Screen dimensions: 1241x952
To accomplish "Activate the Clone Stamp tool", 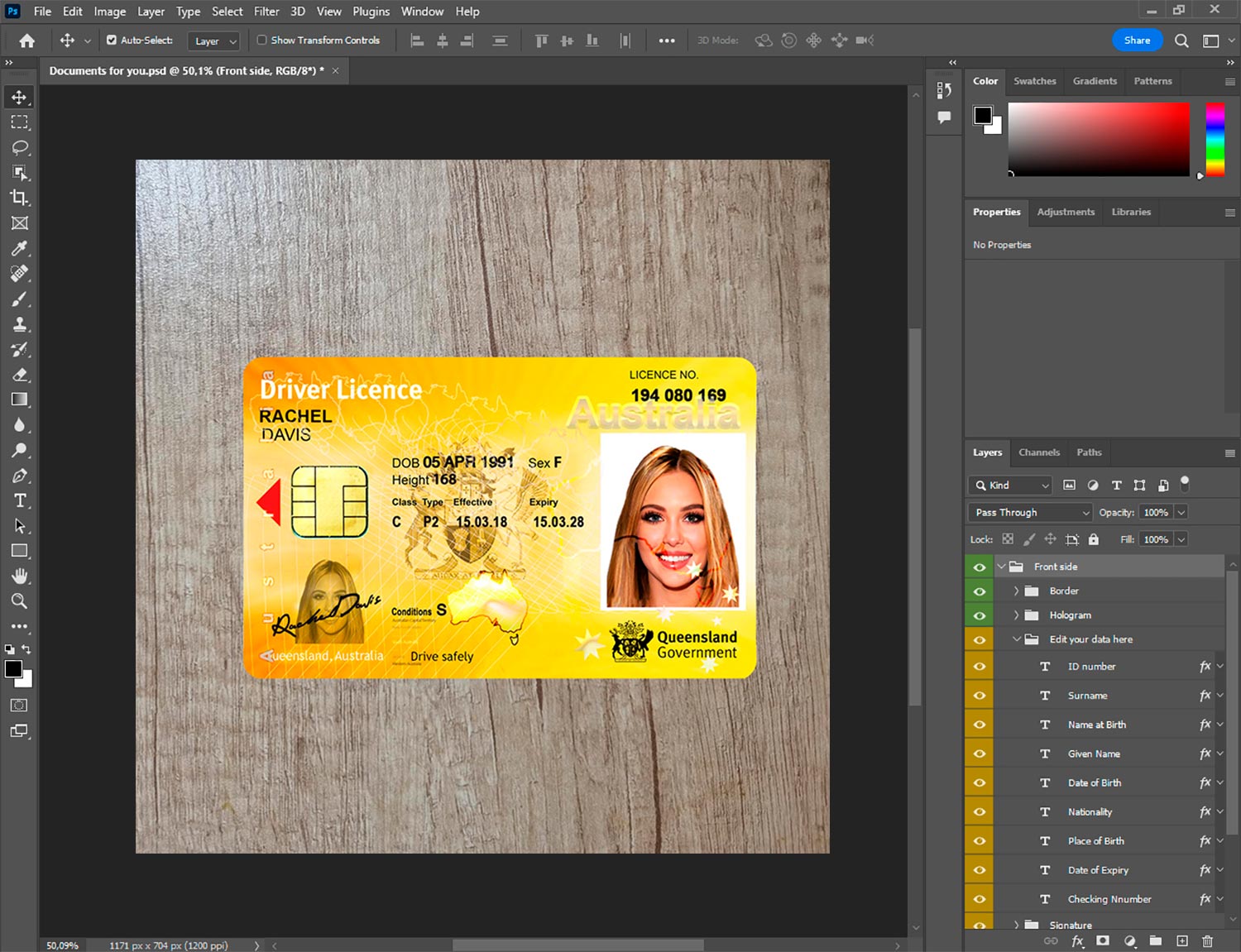I will click(20, 324).
